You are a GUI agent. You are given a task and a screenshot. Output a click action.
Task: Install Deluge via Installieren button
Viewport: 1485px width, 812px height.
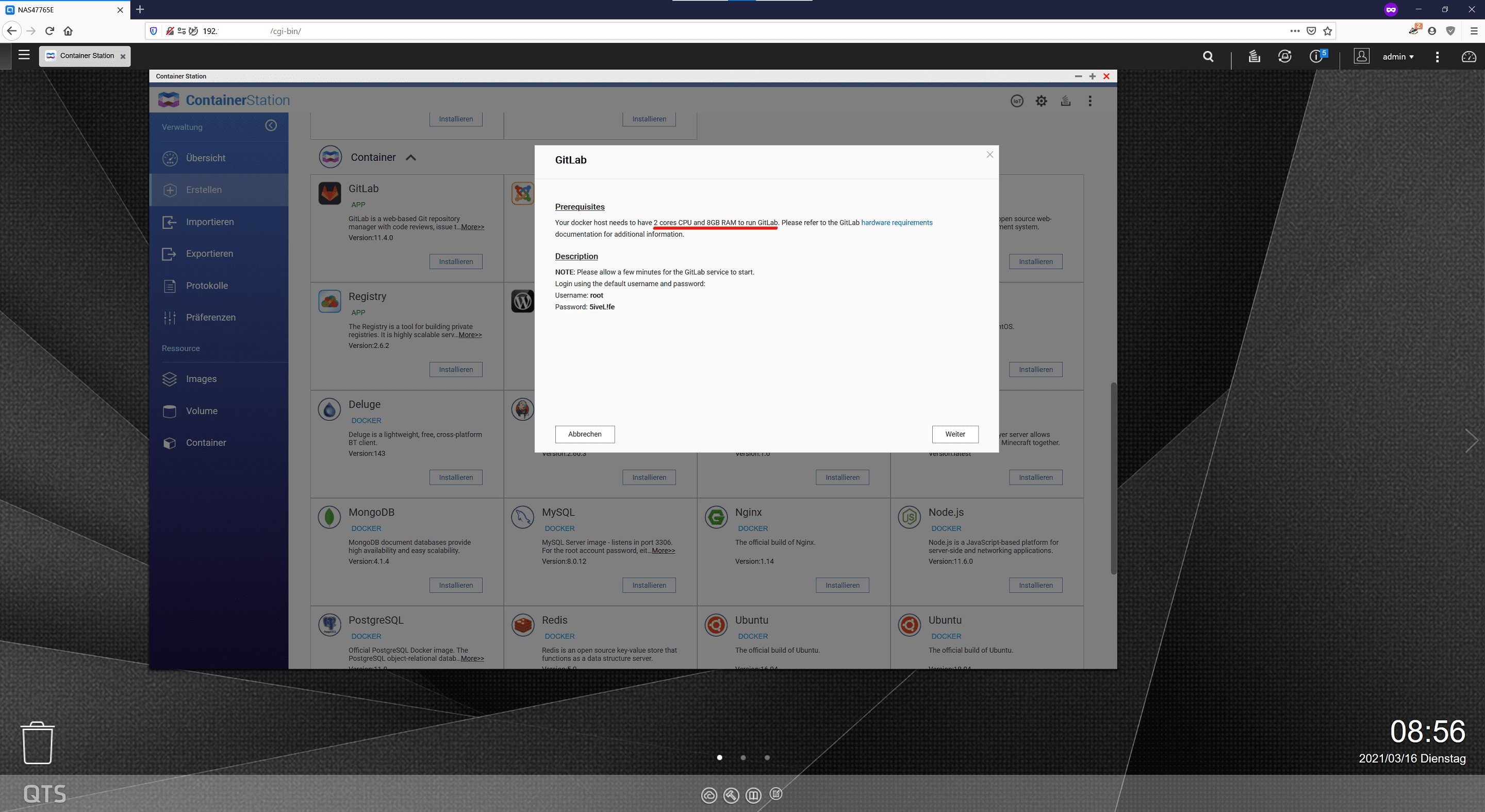[x=456, y=477]
